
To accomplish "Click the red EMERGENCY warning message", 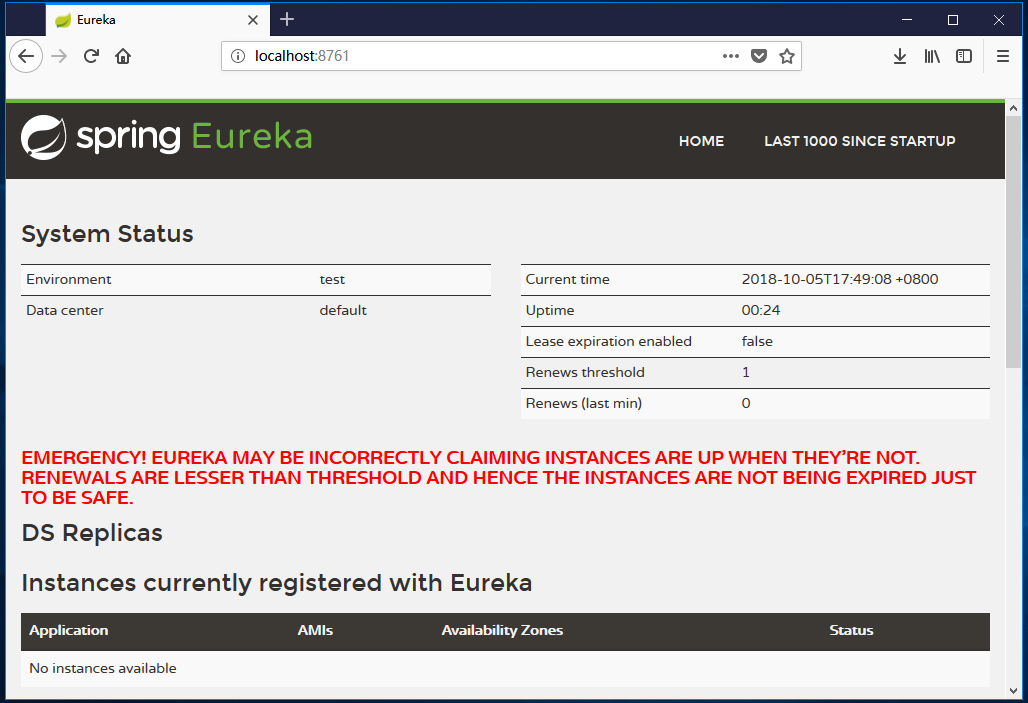I will [499, 477].
